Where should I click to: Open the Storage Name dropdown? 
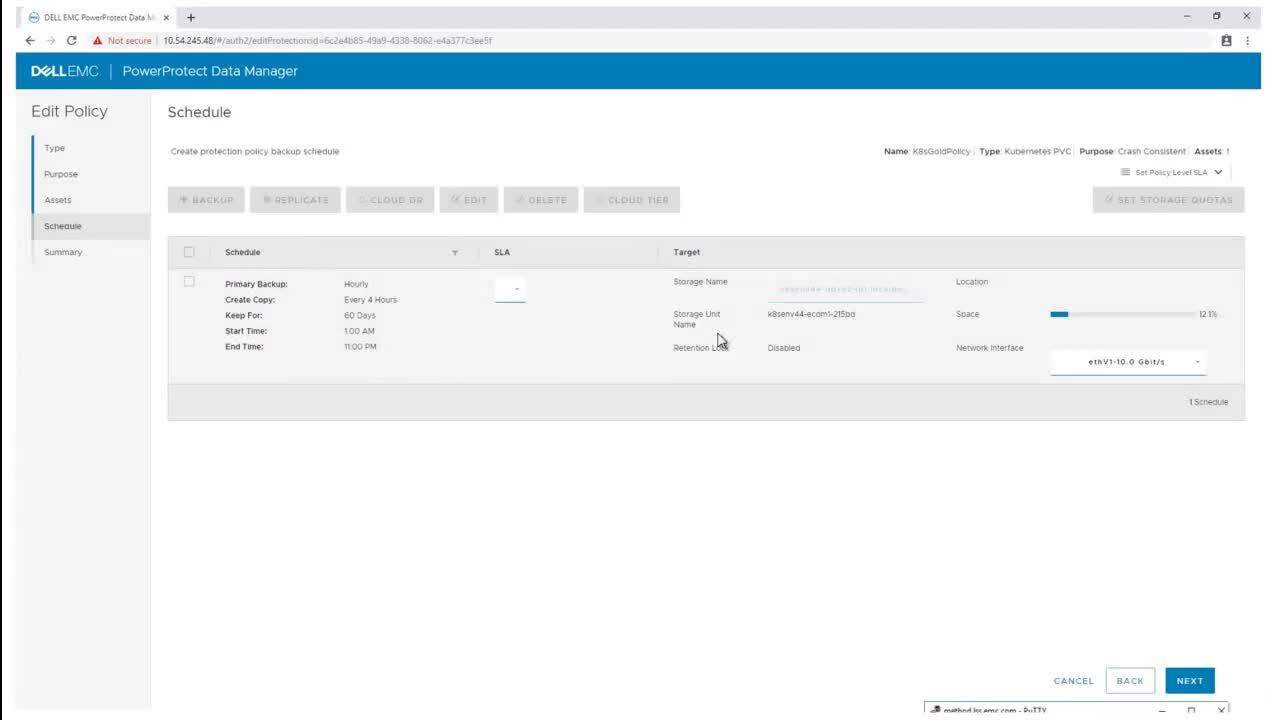point(845,289)
